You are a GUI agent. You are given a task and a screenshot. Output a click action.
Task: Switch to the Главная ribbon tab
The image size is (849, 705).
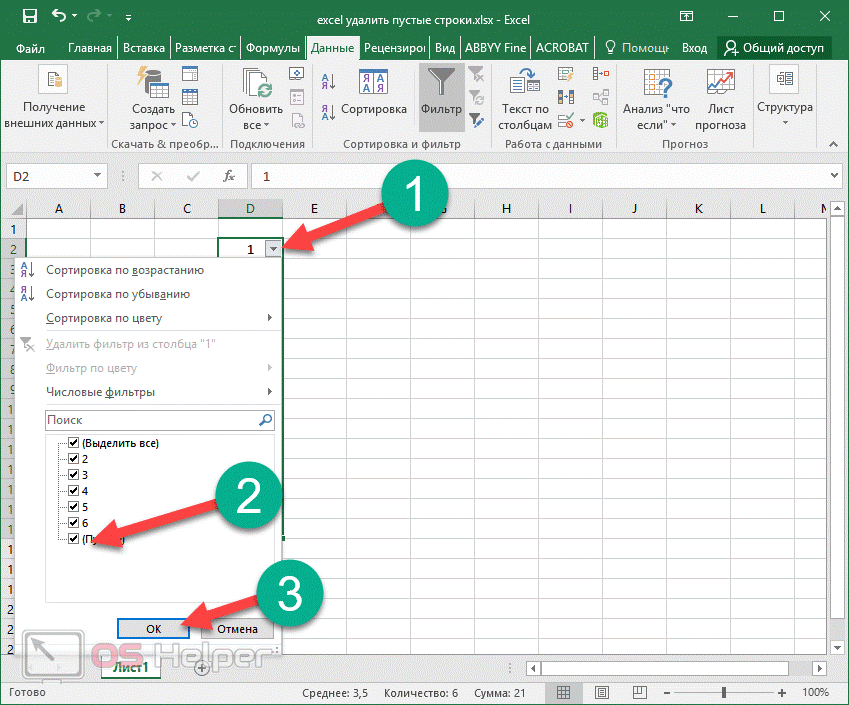89,48
